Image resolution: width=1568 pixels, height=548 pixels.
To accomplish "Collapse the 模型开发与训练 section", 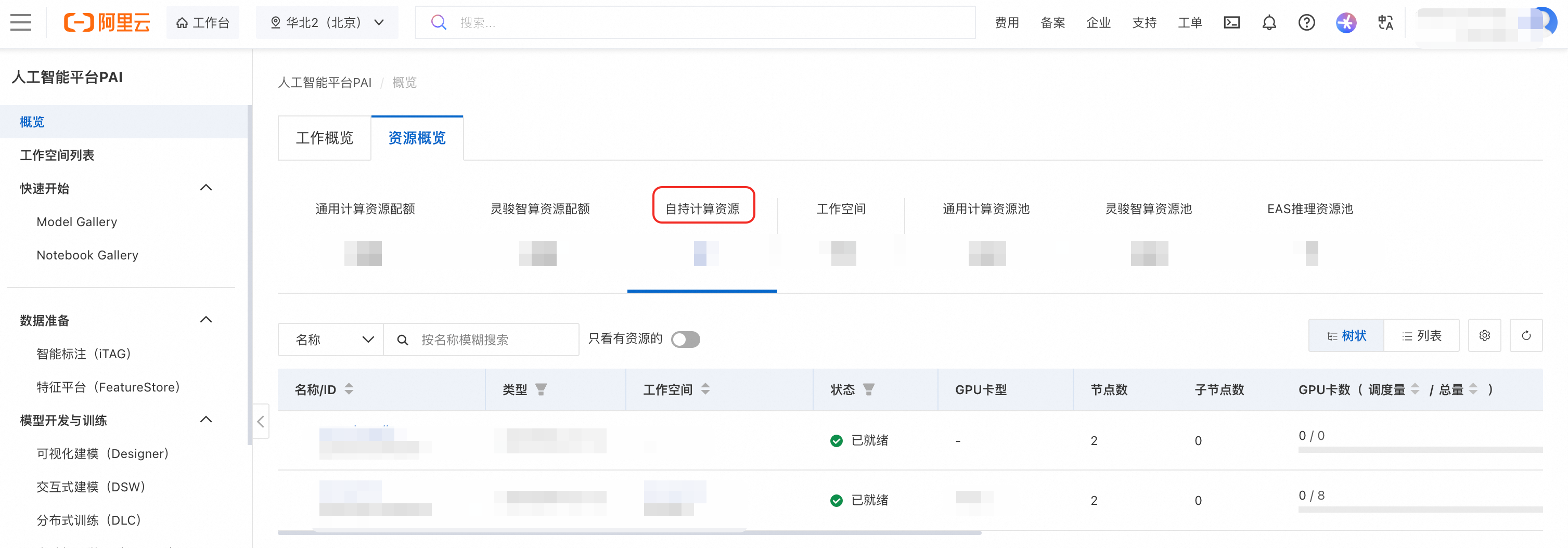I will (x=205, y=420).
